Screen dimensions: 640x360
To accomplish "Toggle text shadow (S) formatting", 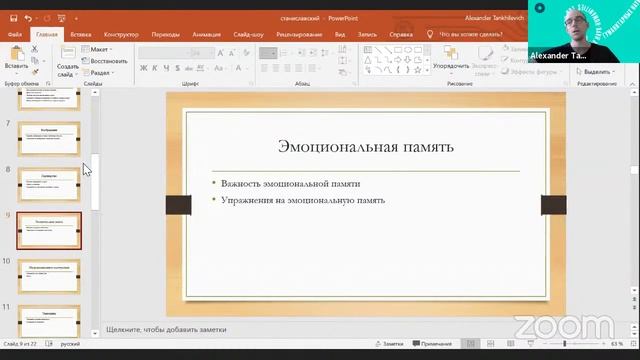I will [x=178, y=68].
